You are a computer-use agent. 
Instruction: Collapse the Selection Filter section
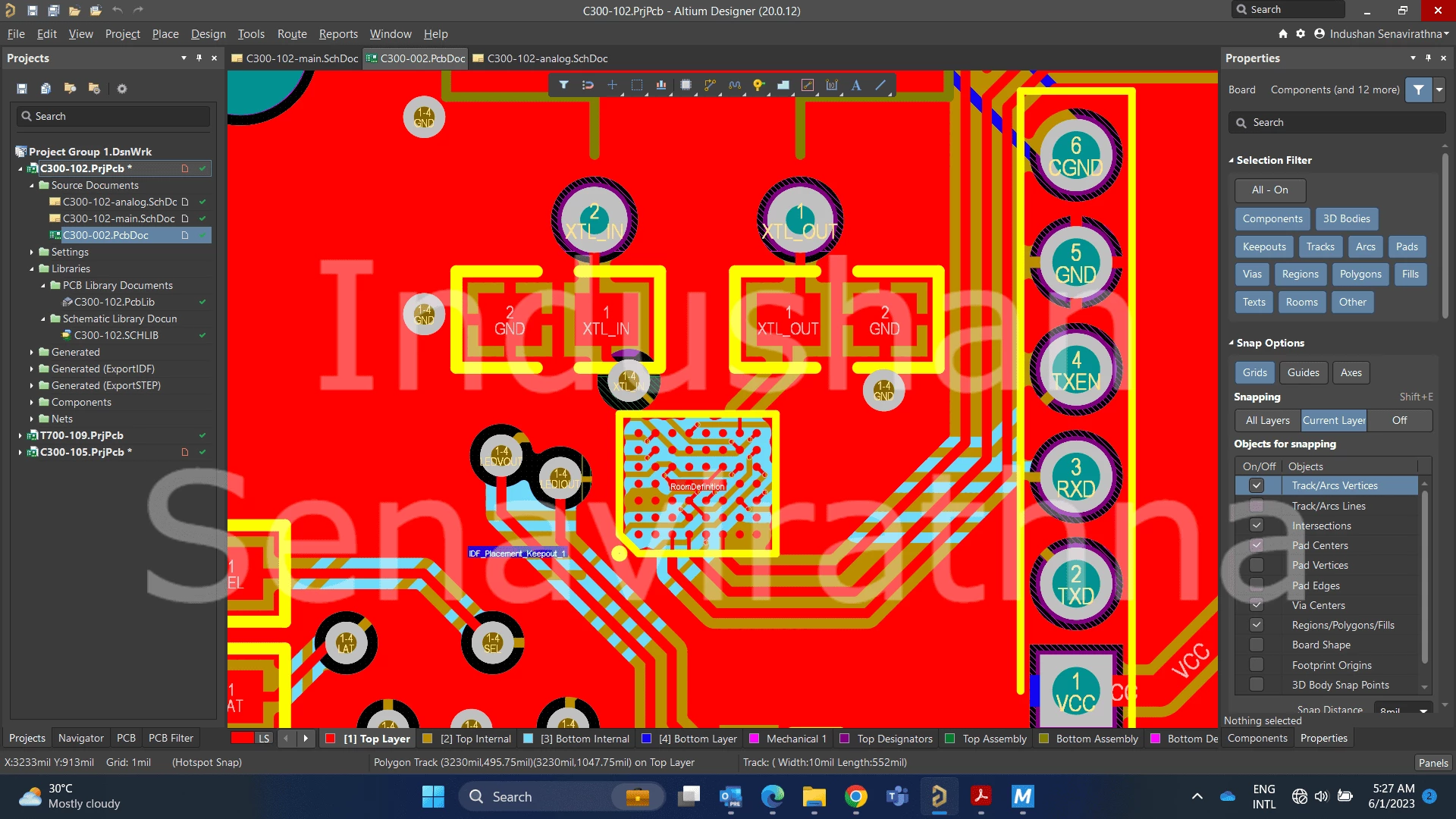click(1232, 160)
